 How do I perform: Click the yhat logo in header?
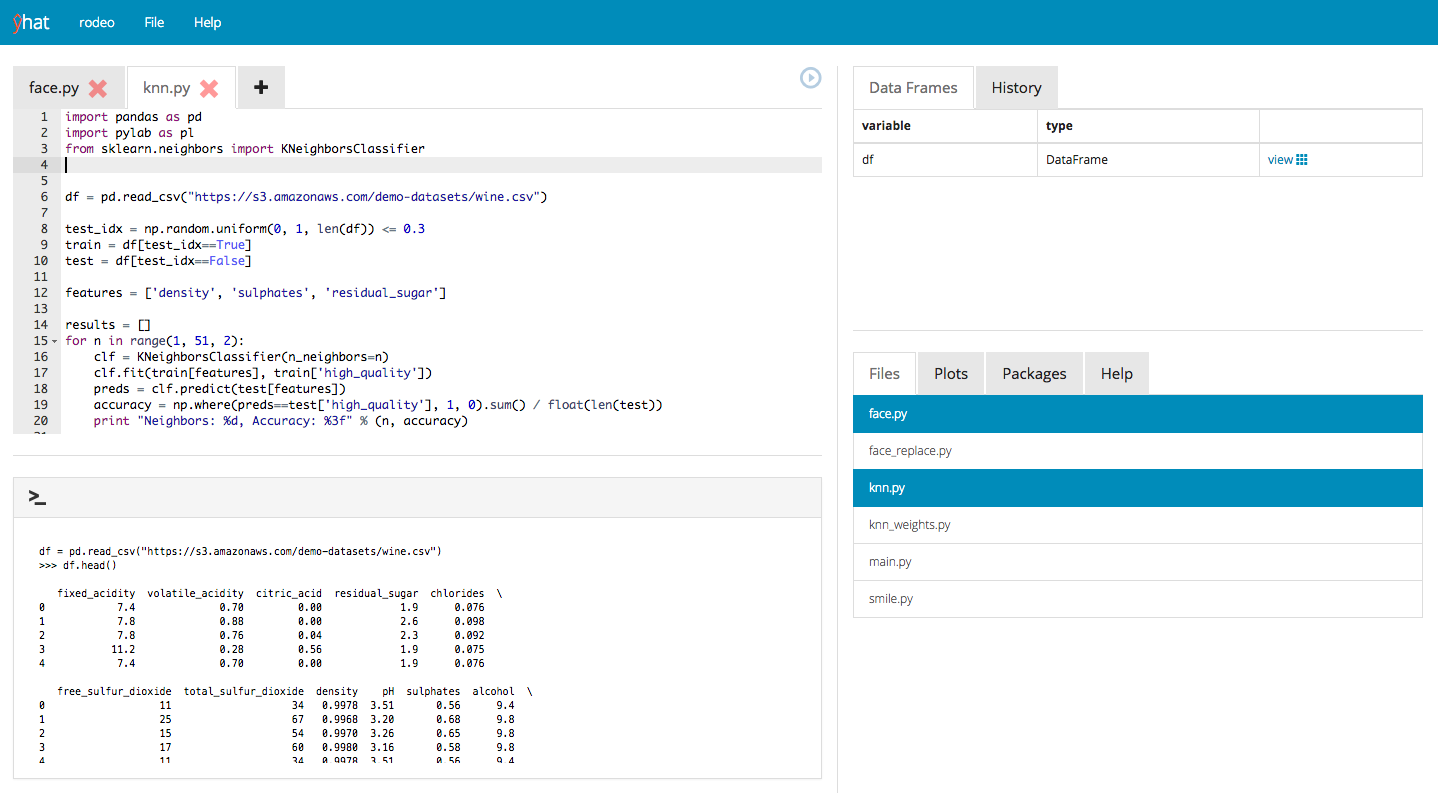(x=31, y=22)
